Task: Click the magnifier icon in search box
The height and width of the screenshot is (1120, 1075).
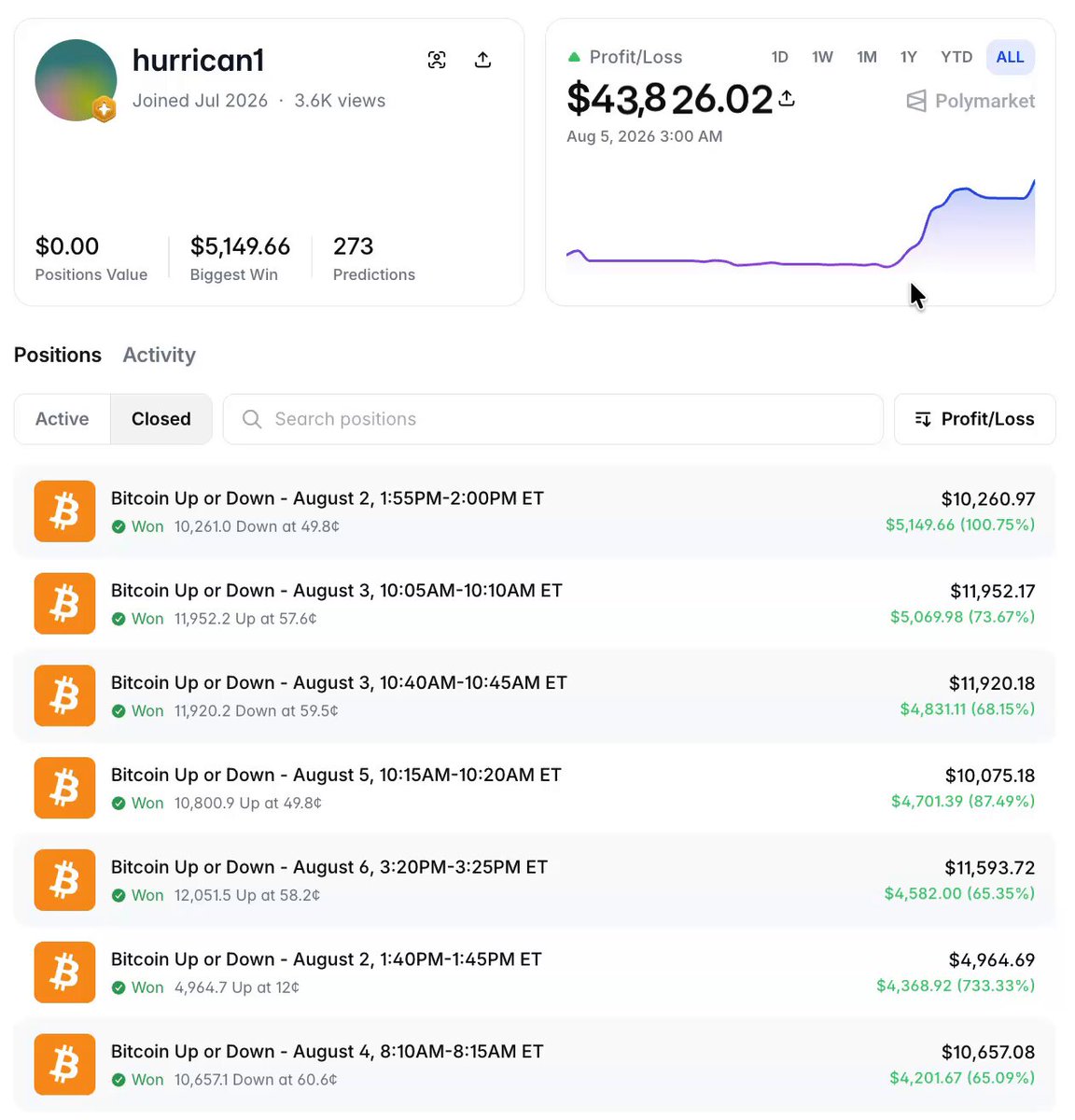Action: click(252, 419)
